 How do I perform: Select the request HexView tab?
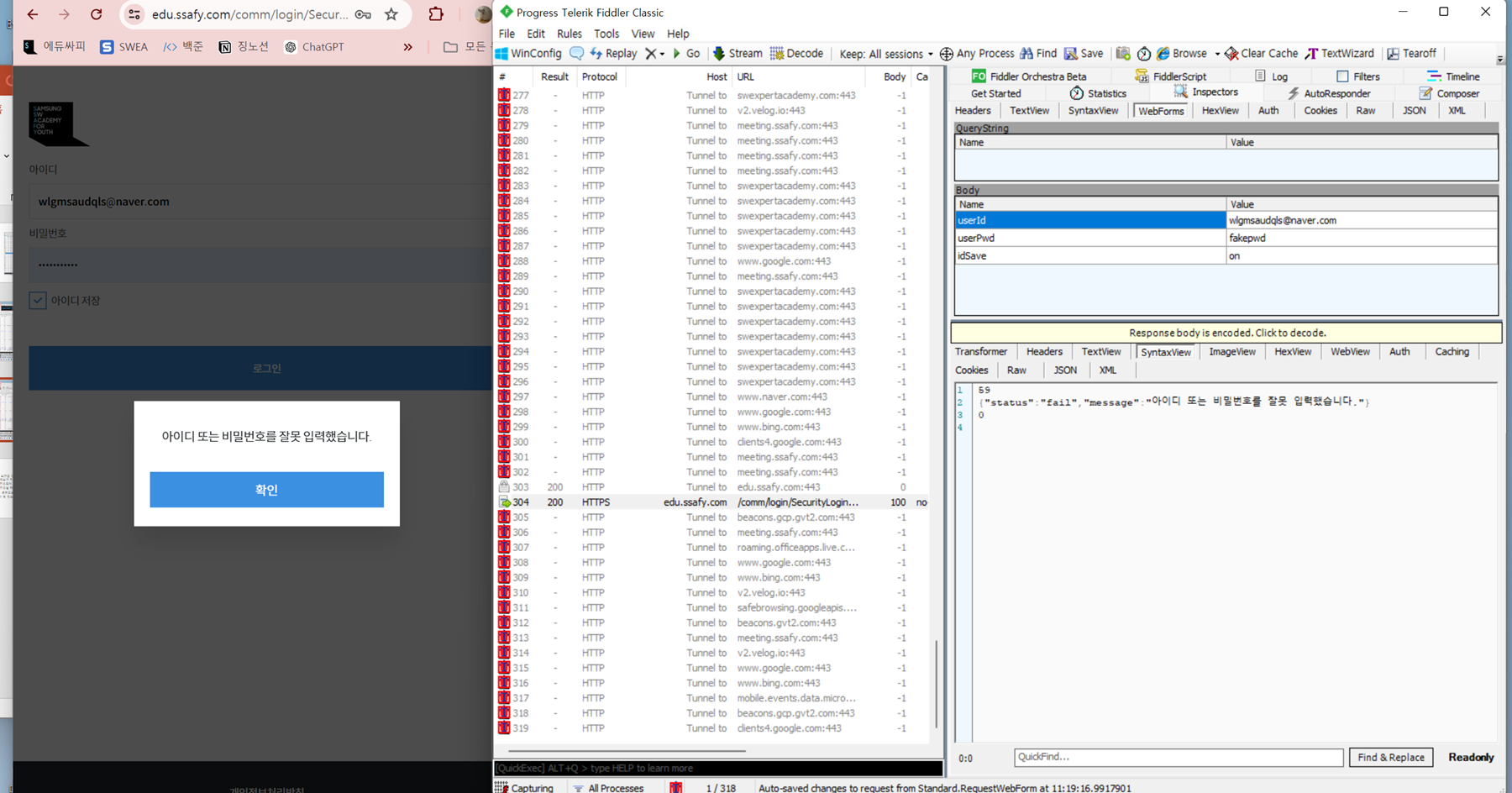point(1220,111)
